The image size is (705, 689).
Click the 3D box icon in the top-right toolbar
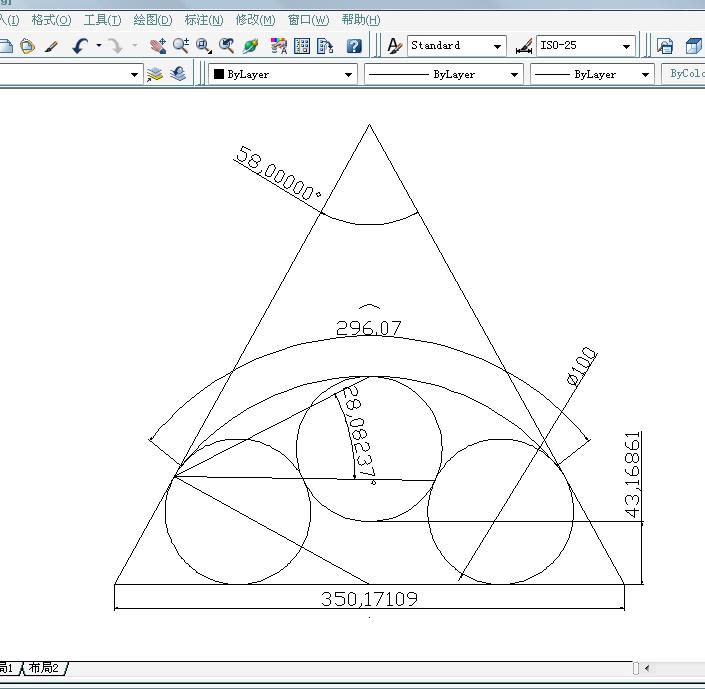(693, 46)
